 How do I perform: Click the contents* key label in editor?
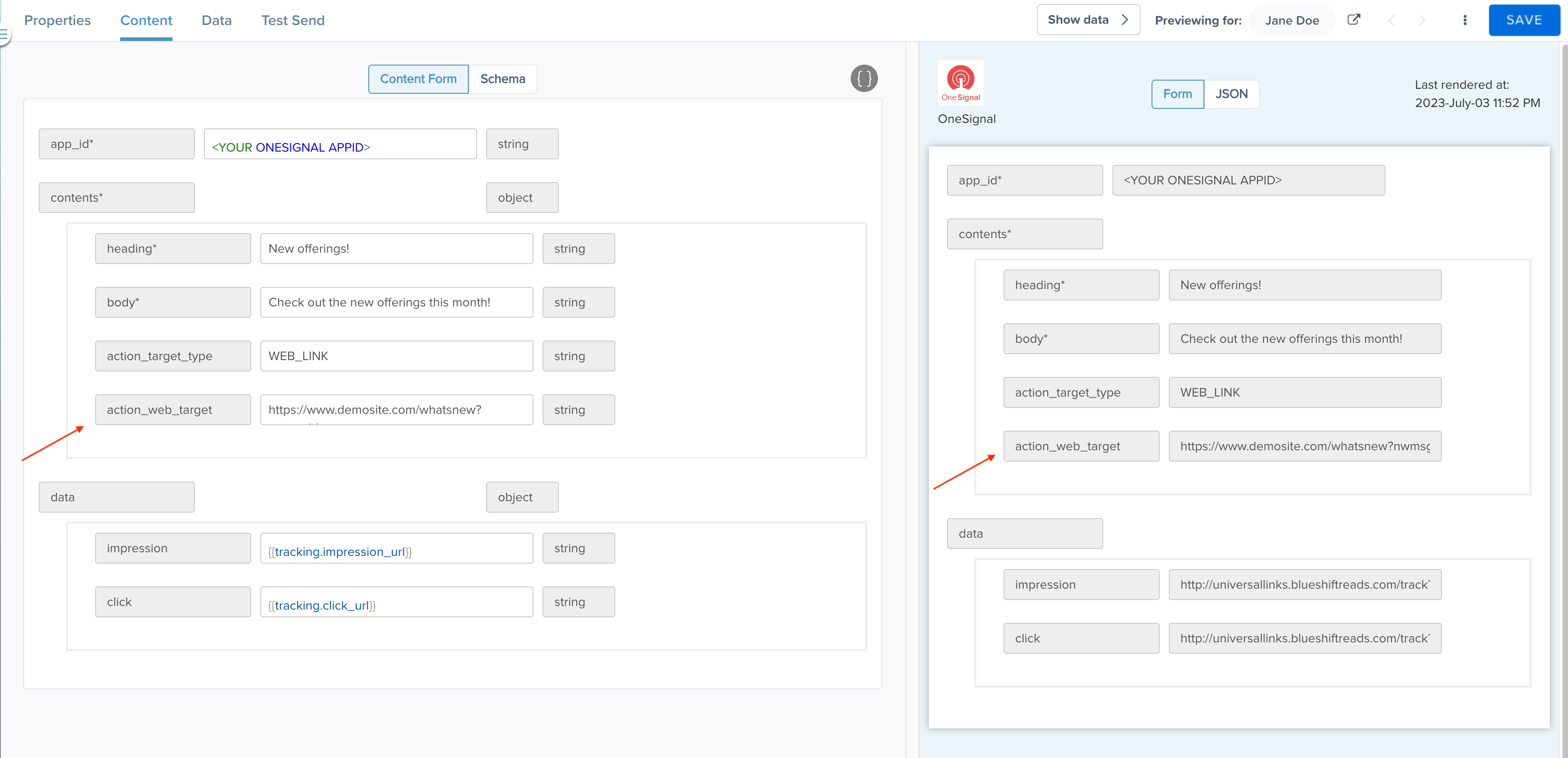[117, 197]
